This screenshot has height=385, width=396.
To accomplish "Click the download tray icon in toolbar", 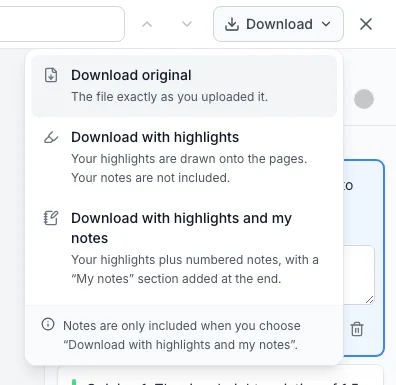I will [232, 24].
